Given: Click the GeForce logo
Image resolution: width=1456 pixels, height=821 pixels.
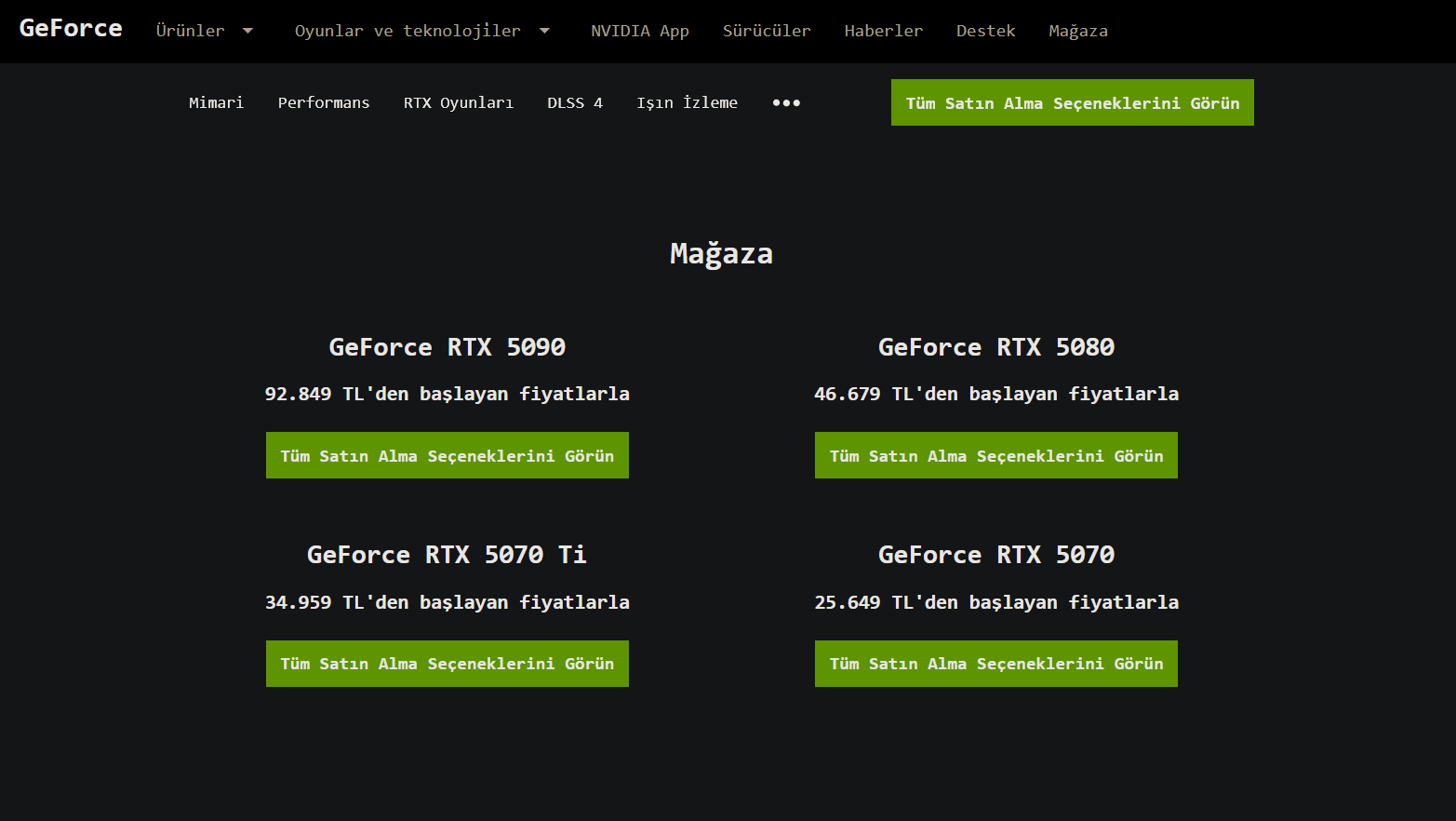Looking at the screenshot, I should pyautogui.click(x=71, y=29).
